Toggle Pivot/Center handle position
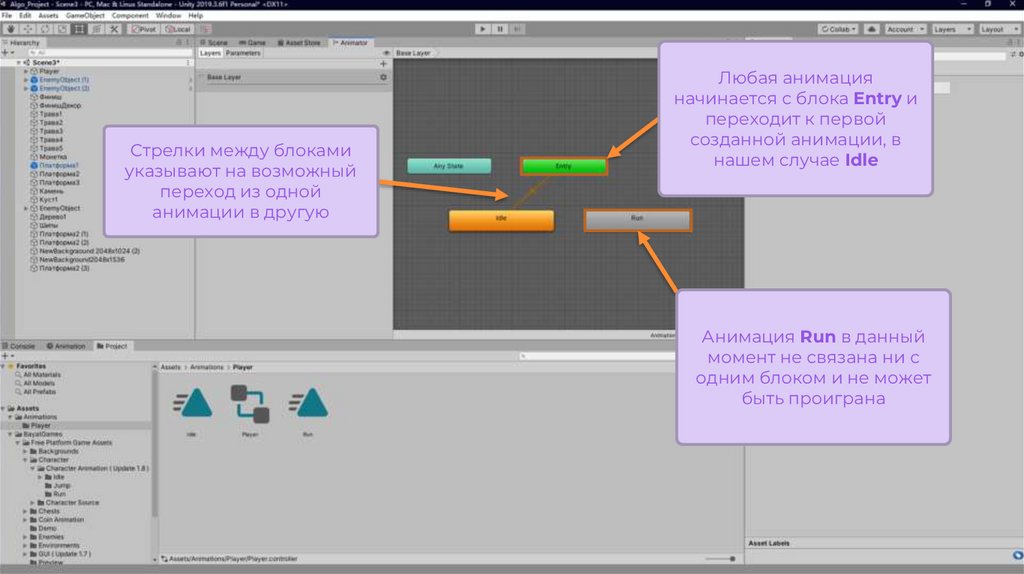Screen dimensions: 1024x574 point(142,29)
